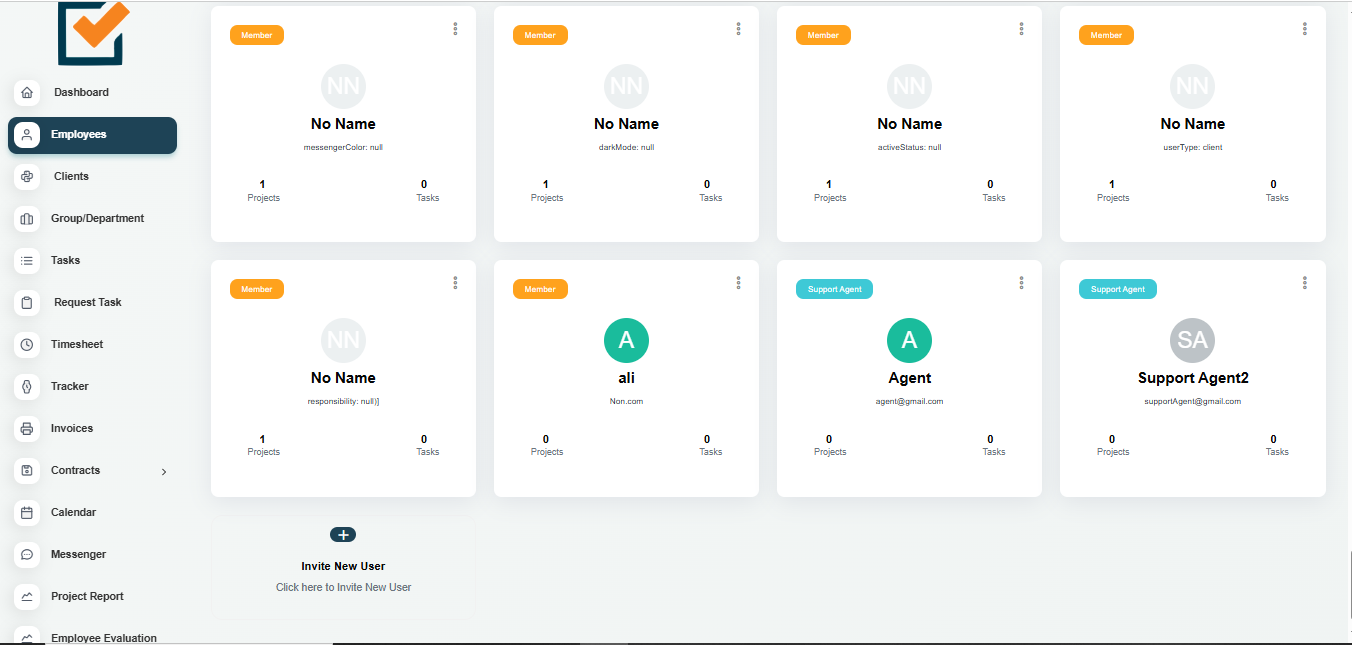Viewport: 1352px width, 645px height.
Task: Click the Calendar icon in sidebar
Action: (27, 512)
